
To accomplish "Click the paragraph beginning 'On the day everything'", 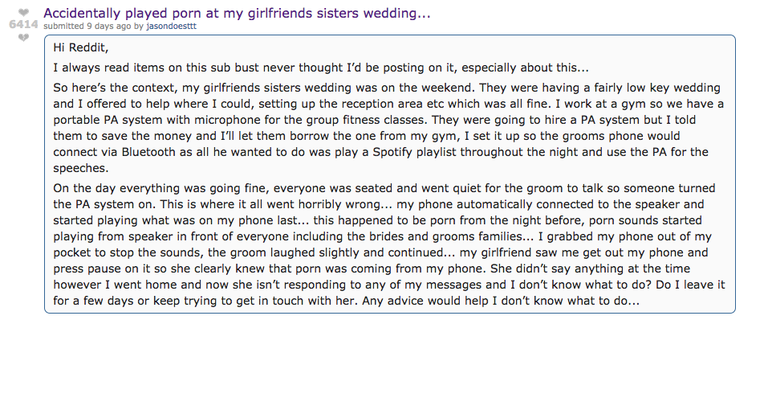I will coord(389,244).
